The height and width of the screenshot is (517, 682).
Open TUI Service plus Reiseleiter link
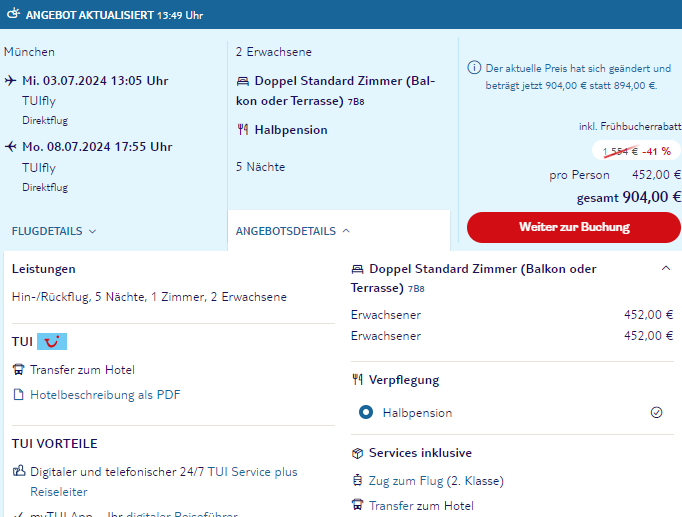164,482
